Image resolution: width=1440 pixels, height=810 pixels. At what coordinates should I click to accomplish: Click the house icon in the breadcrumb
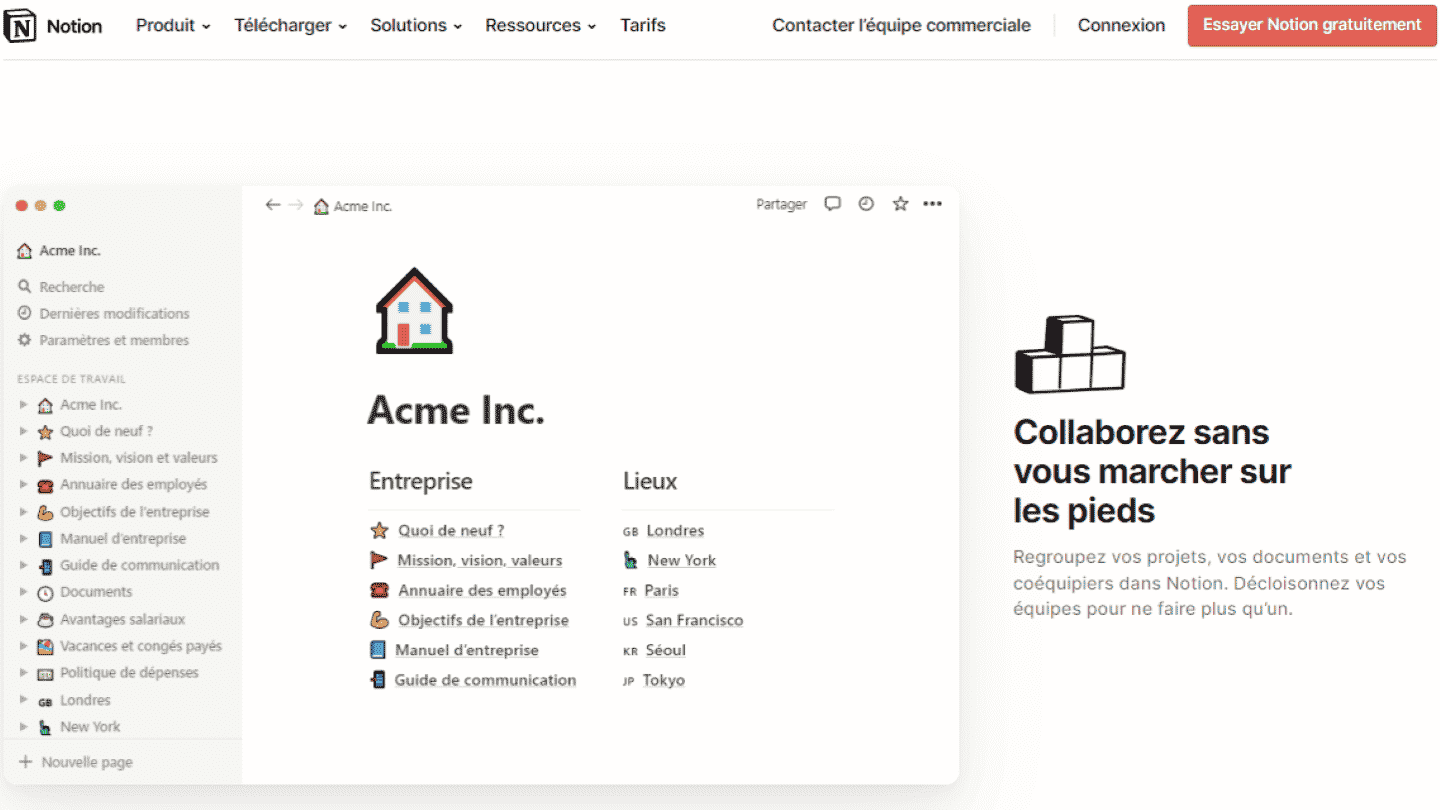[x=321, y=206]
